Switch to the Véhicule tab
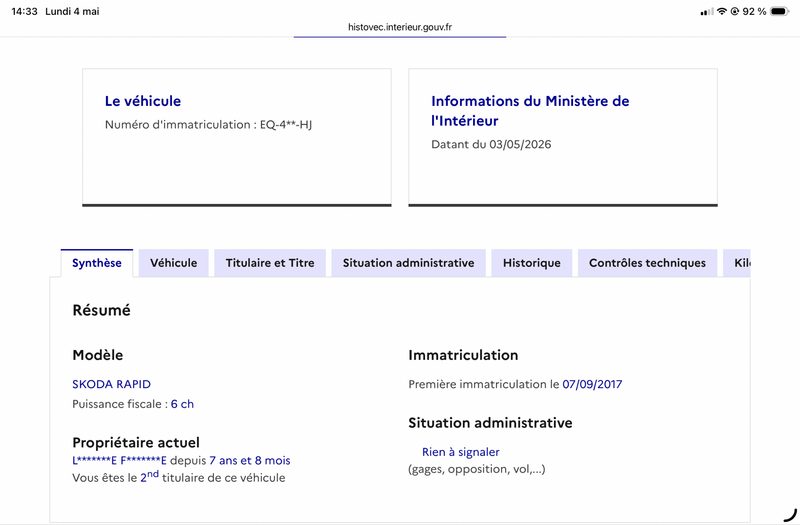This screenshot has width=800, height=525. (x=173, y=263)
